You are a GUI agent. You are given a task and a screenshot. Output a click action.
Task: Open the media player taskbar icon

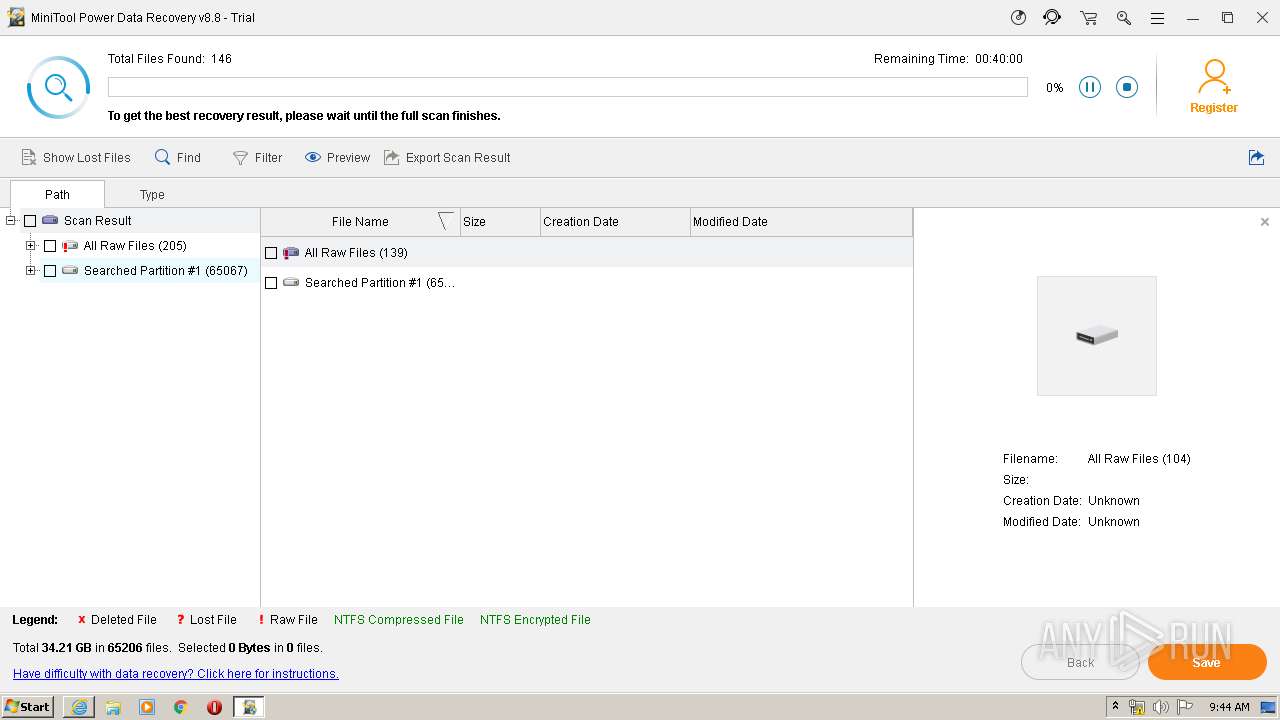(x=147, y=707)
